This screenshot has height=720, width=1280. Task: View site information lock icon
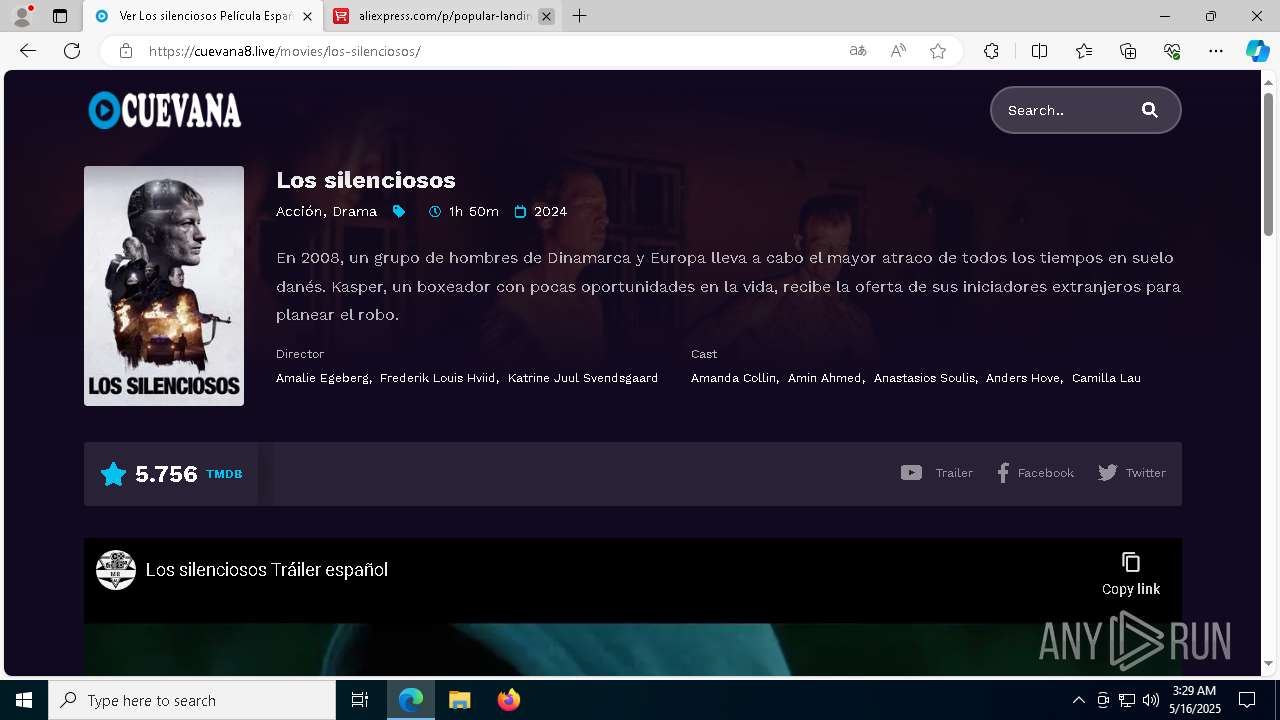(126, 51)
